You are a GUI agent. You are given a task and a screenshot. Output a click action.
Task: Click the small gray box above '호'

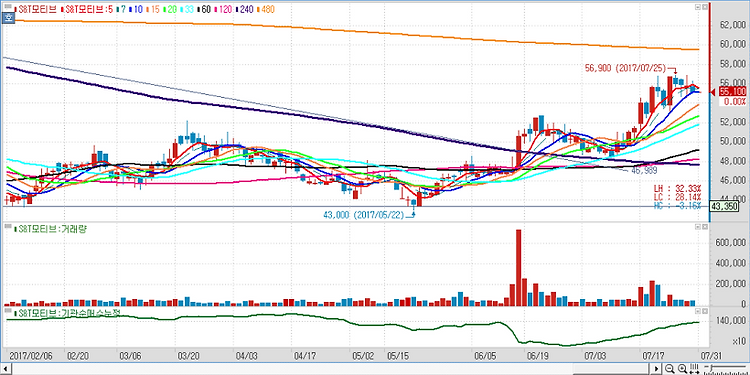pyautogui.click(x=8, y=6)
